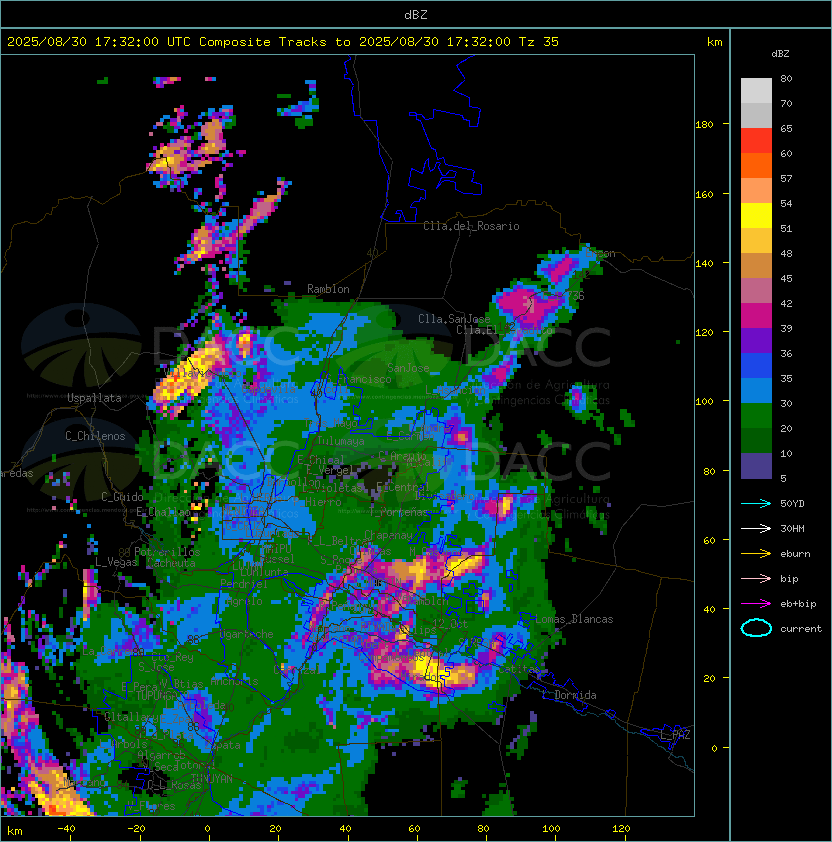Click the 'C_Guido' map label
The width and height of the screenshot is (832, 842).
pos(122,497)
